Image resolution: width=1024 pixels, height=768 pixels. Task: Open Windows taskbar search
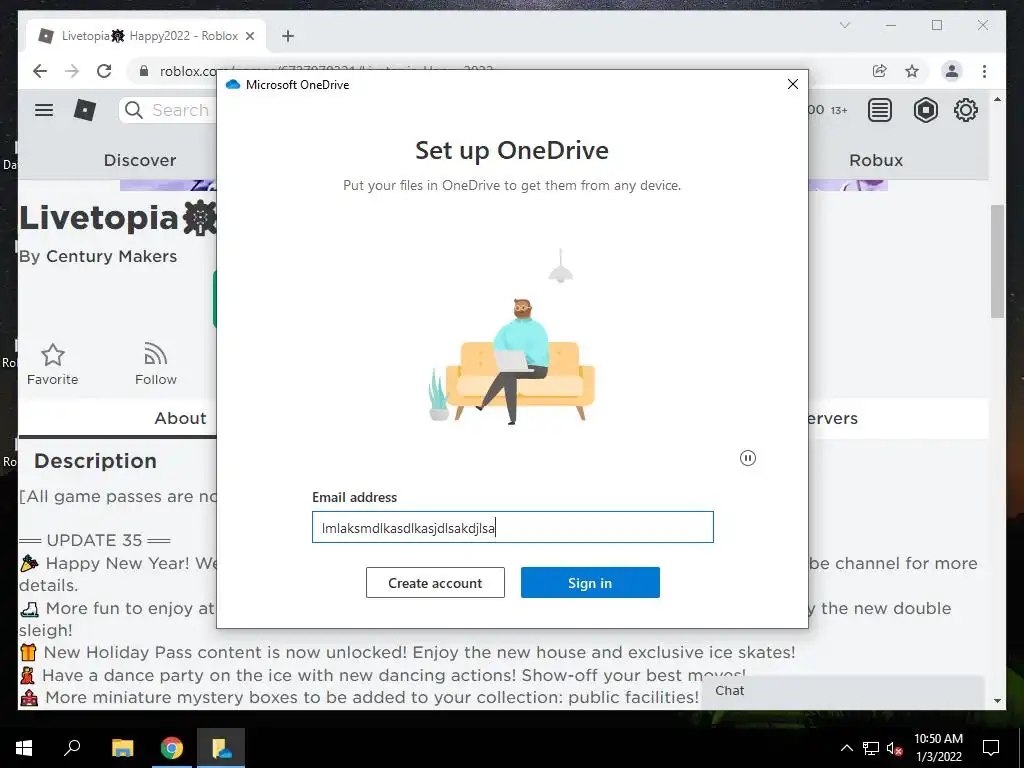point(72,748)
